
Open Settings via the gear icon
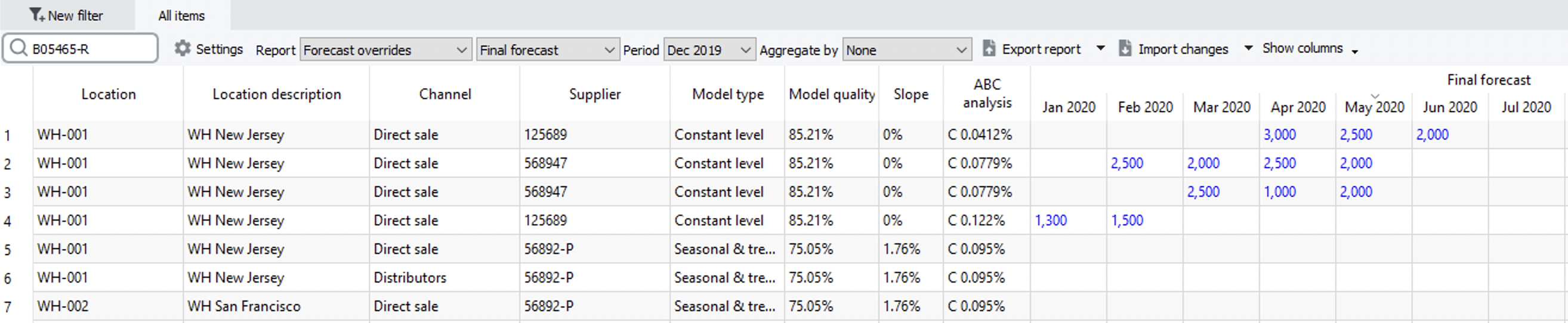(x=182, y=48)
